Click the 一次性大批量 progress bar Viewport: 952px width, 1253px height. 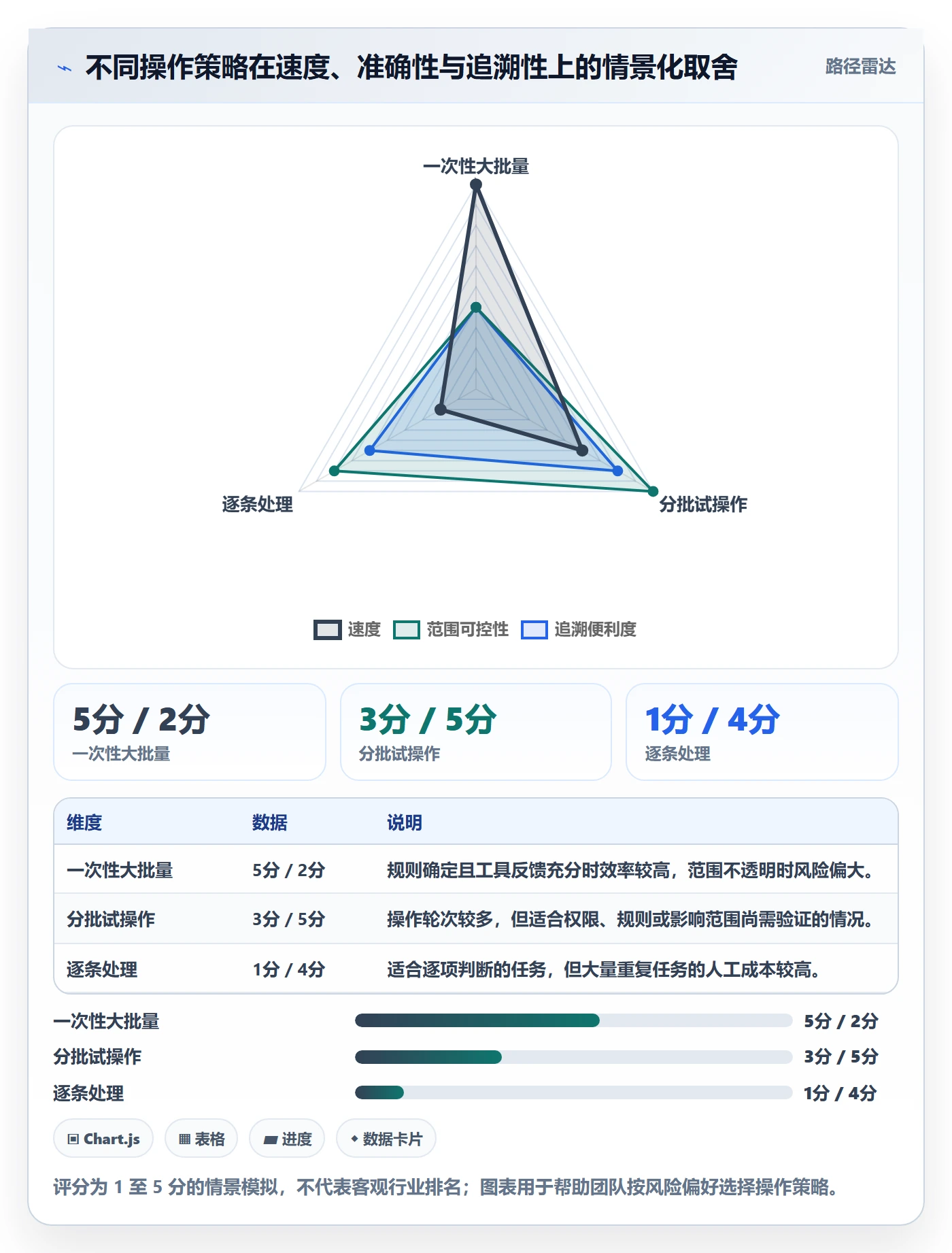574,1020
